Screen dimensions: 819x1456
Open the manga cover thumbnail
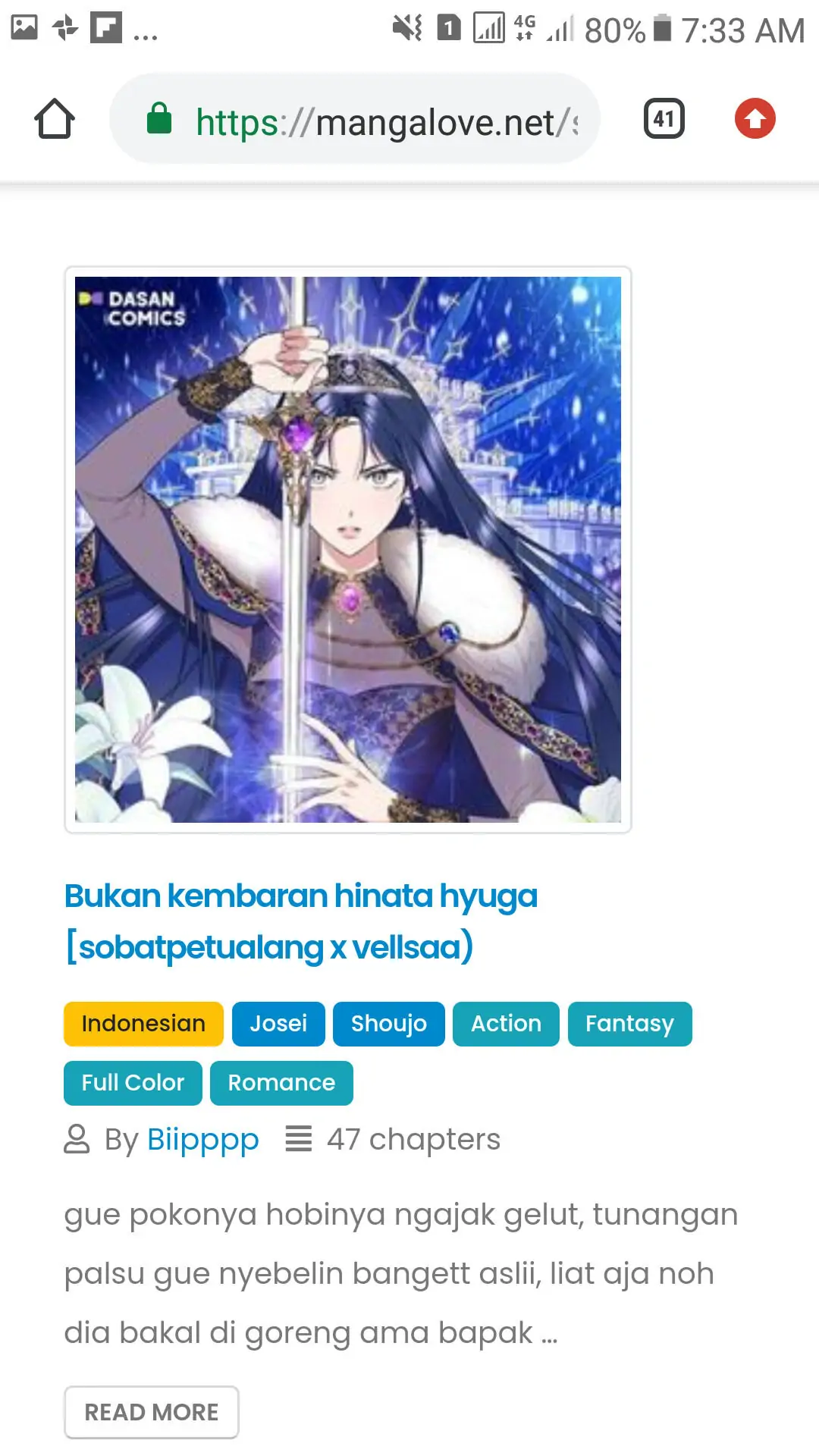coord(348,550)
